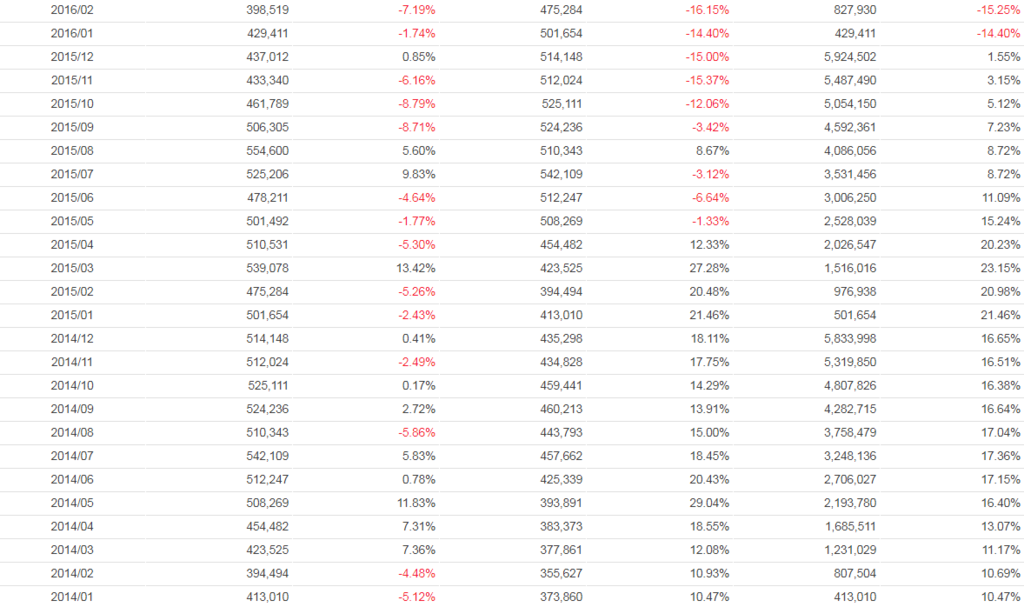The image size is (1024, 607).
Task: Click the 2015/10 date cell
Action: click(x=73, y=104)
